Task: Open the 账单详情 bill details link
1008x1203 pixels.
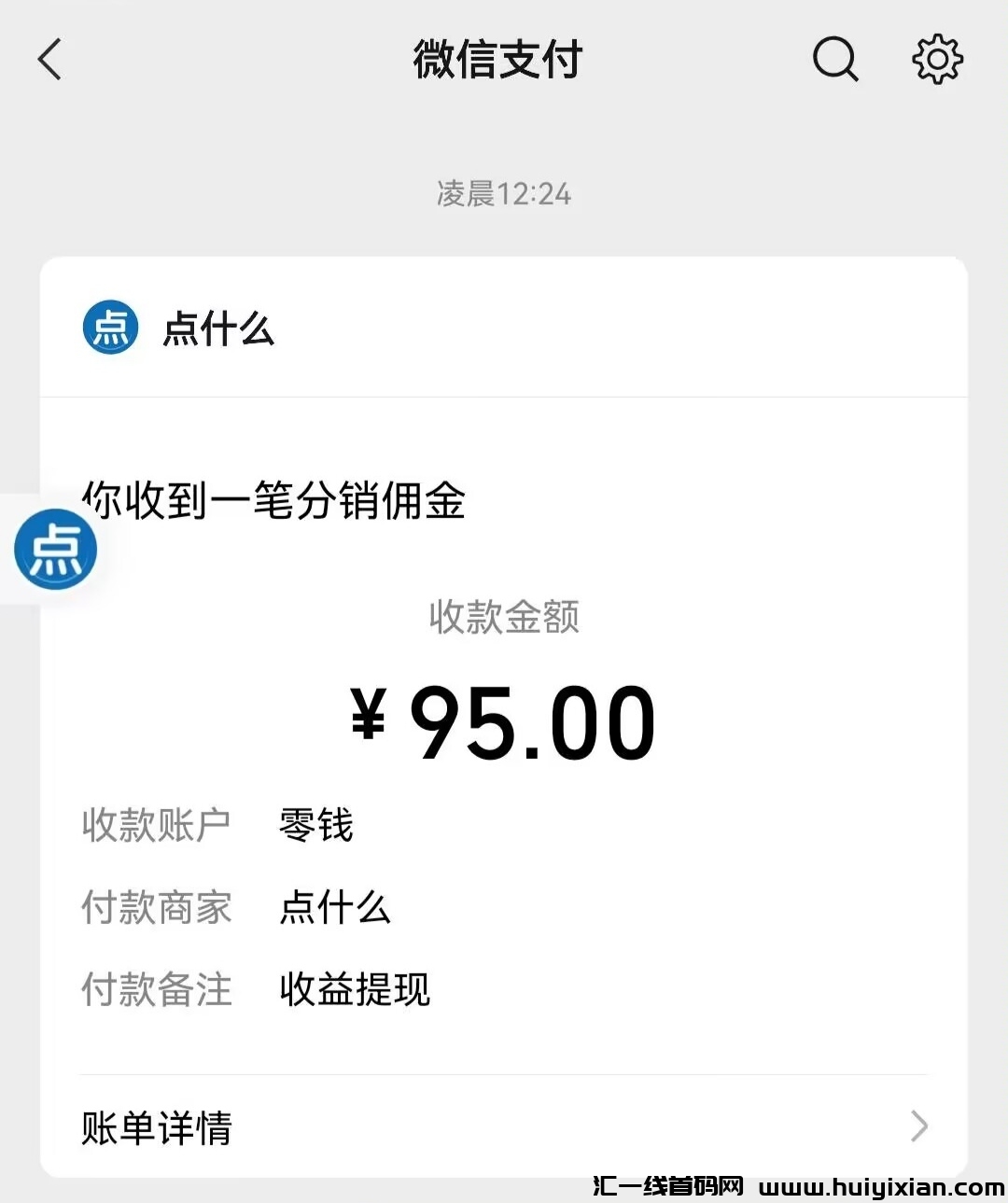Action: (157, 1127)
